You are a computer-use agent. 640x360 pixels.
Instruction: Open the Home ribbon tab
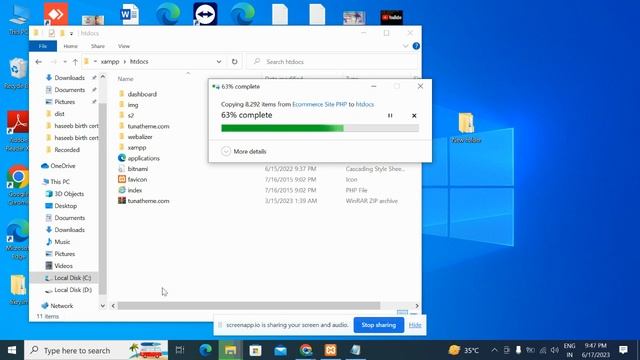(71, 46)
